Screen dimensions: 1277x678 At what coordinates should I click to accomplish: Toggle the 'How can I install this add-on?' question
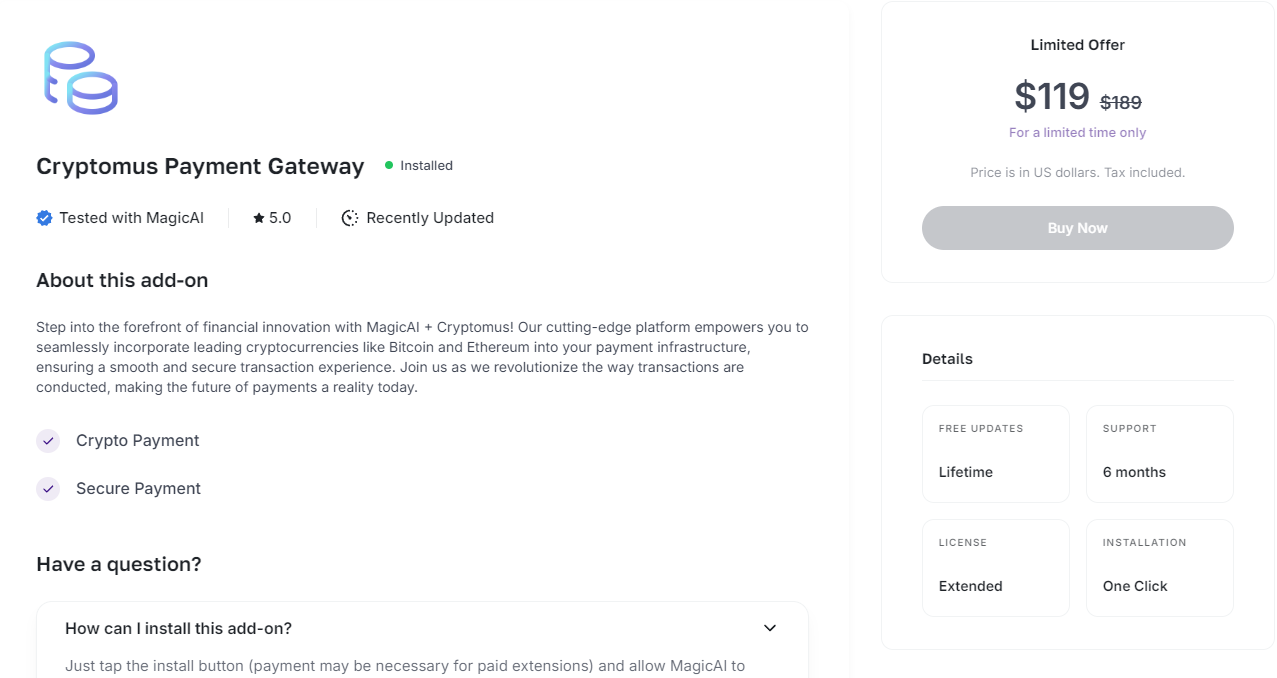coord(179,628)
